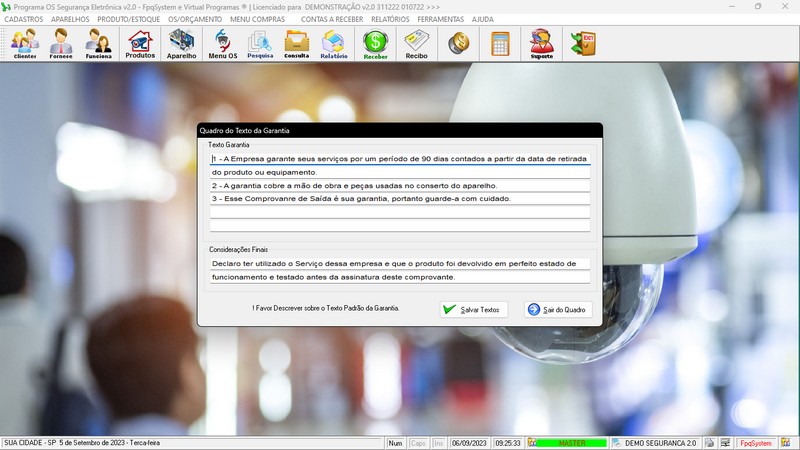Click the printer icon in status bar

point(709,443)
